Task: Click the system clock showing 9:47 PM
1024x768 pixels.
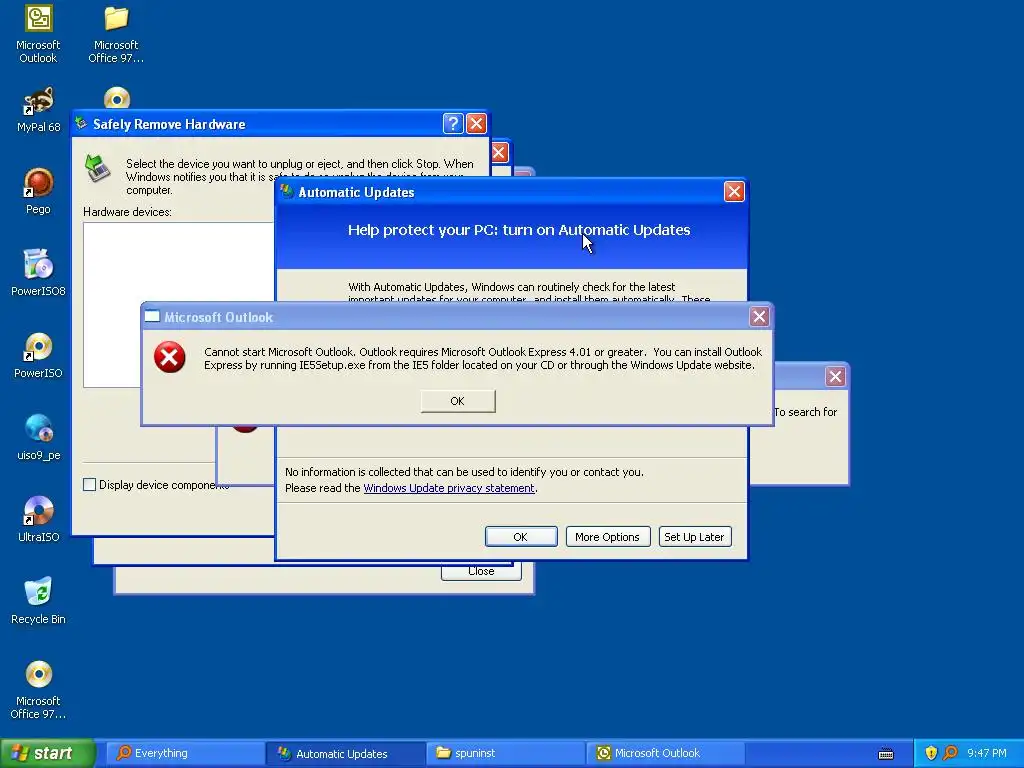Action: click(x=987, y=753)
